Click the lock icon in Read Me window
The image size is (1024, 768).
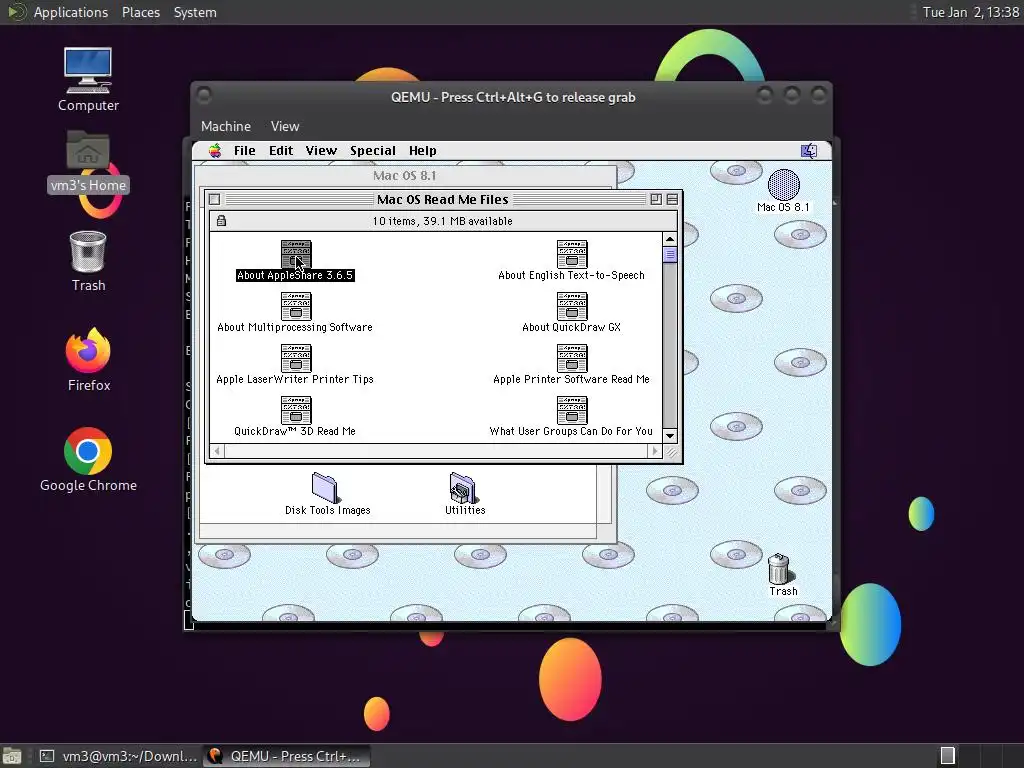point(221,221)
